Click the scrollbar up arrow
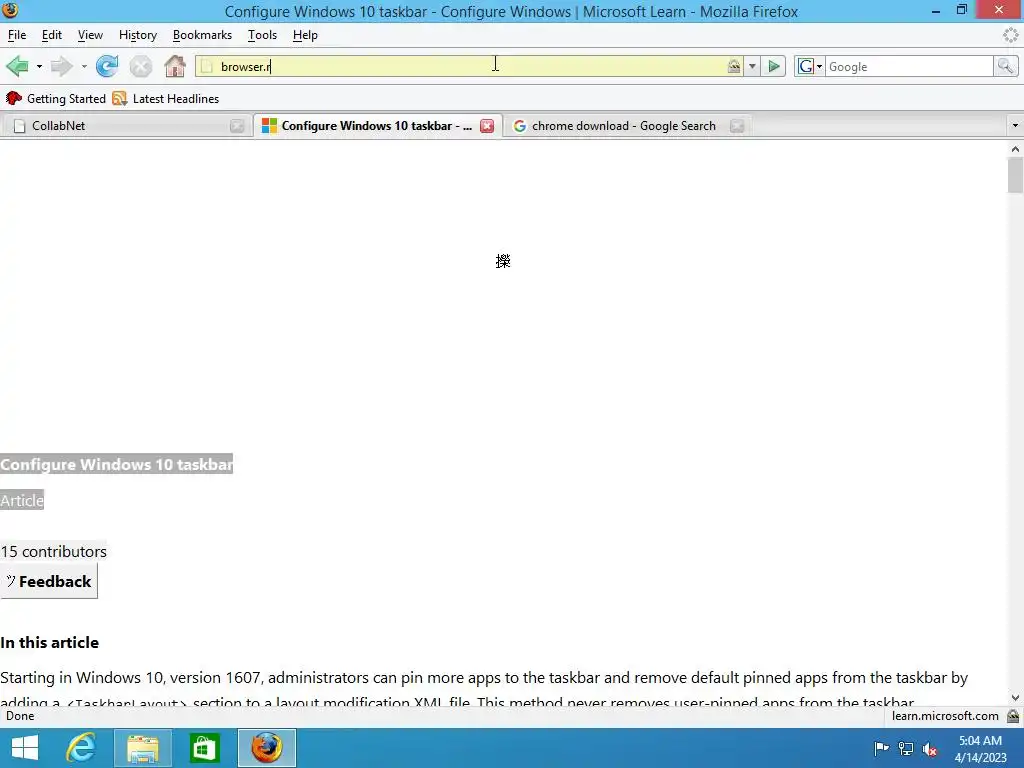The width and height of the screenshot is (1024, 768). point(1015,150)
